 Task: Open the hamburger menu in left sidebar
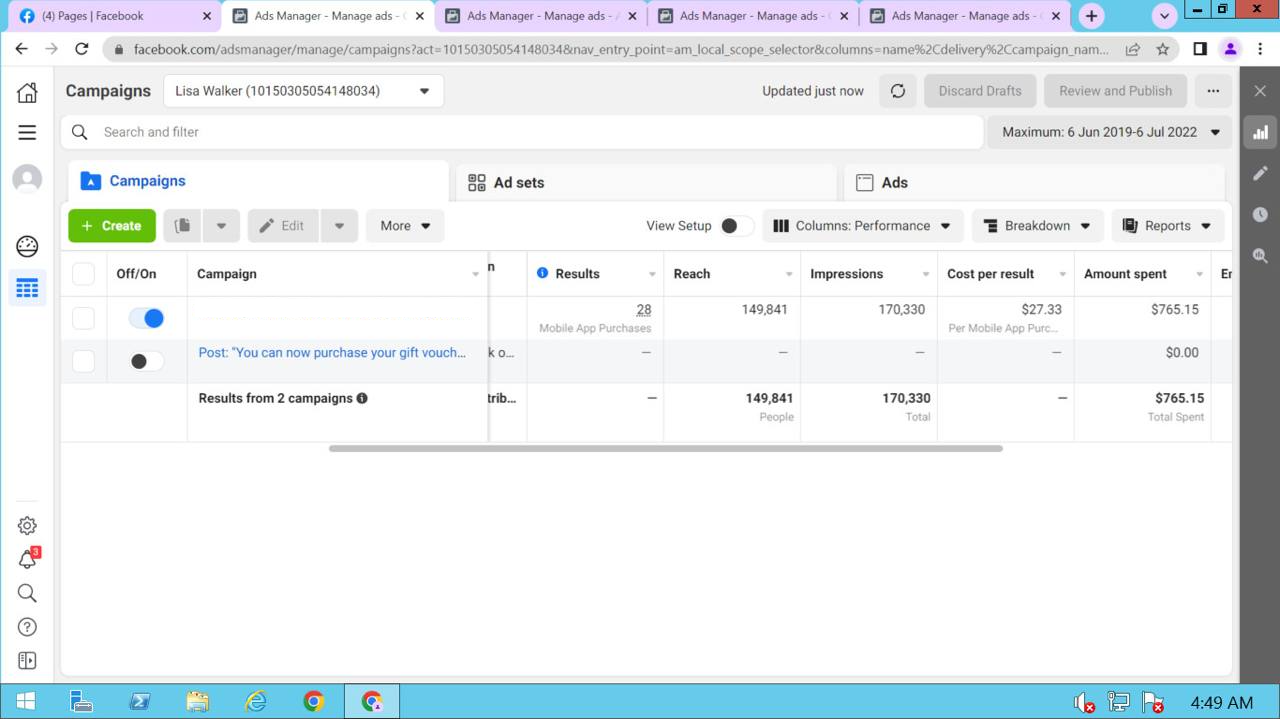pyautogui.click(x=27, y=132)
